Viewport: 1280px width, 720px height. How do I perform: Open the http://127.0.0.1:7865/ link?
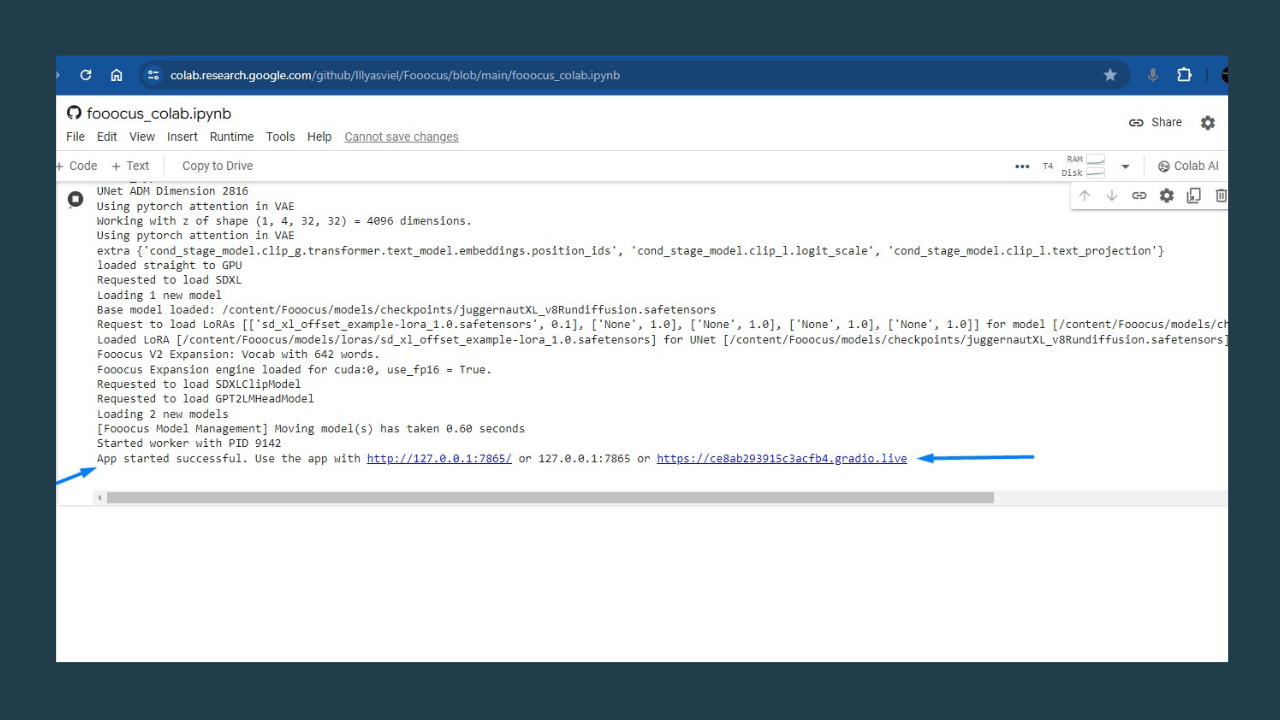(439, 458)
